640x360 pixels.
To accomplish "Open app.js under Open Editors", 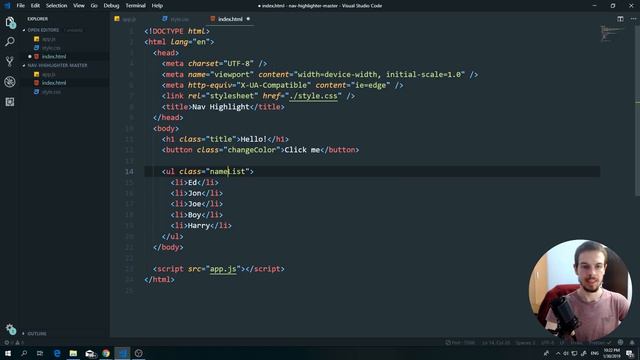I will (x=49, y=39).
